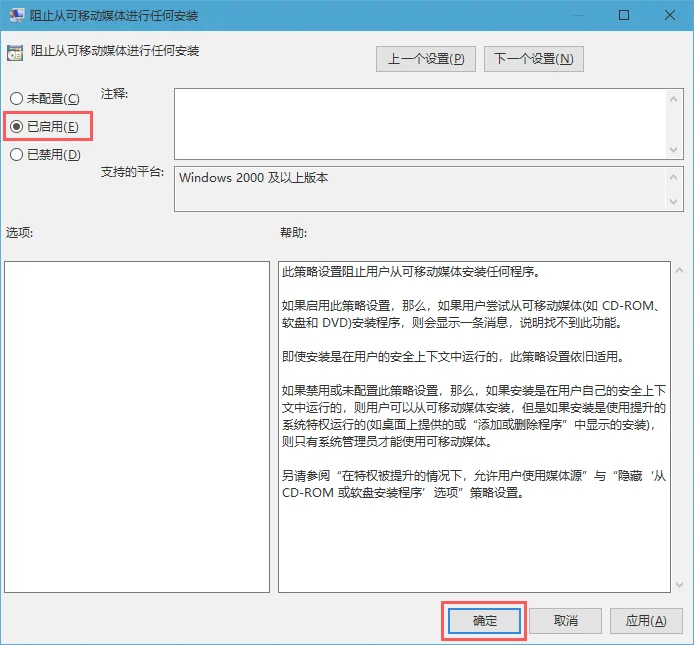This screenshot has height=645, width=694.
Task: Maximize the policy settings window
Action: [x=623, y=16]
